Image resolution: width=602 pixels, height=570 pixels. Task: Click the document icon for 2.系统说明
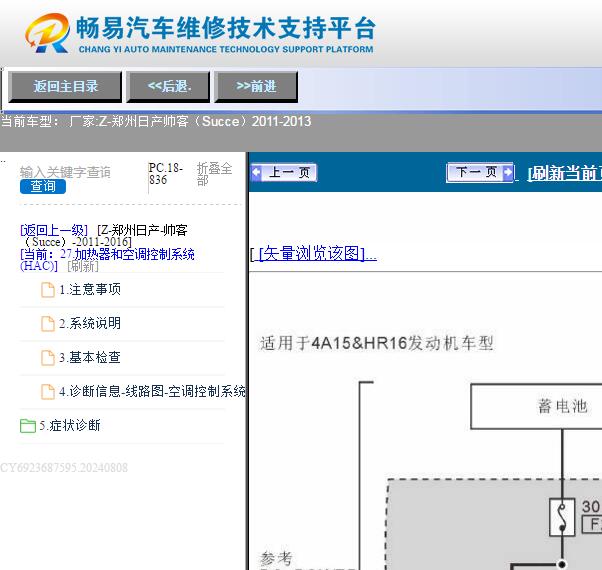pyautogui.click(x=48, y=324)
